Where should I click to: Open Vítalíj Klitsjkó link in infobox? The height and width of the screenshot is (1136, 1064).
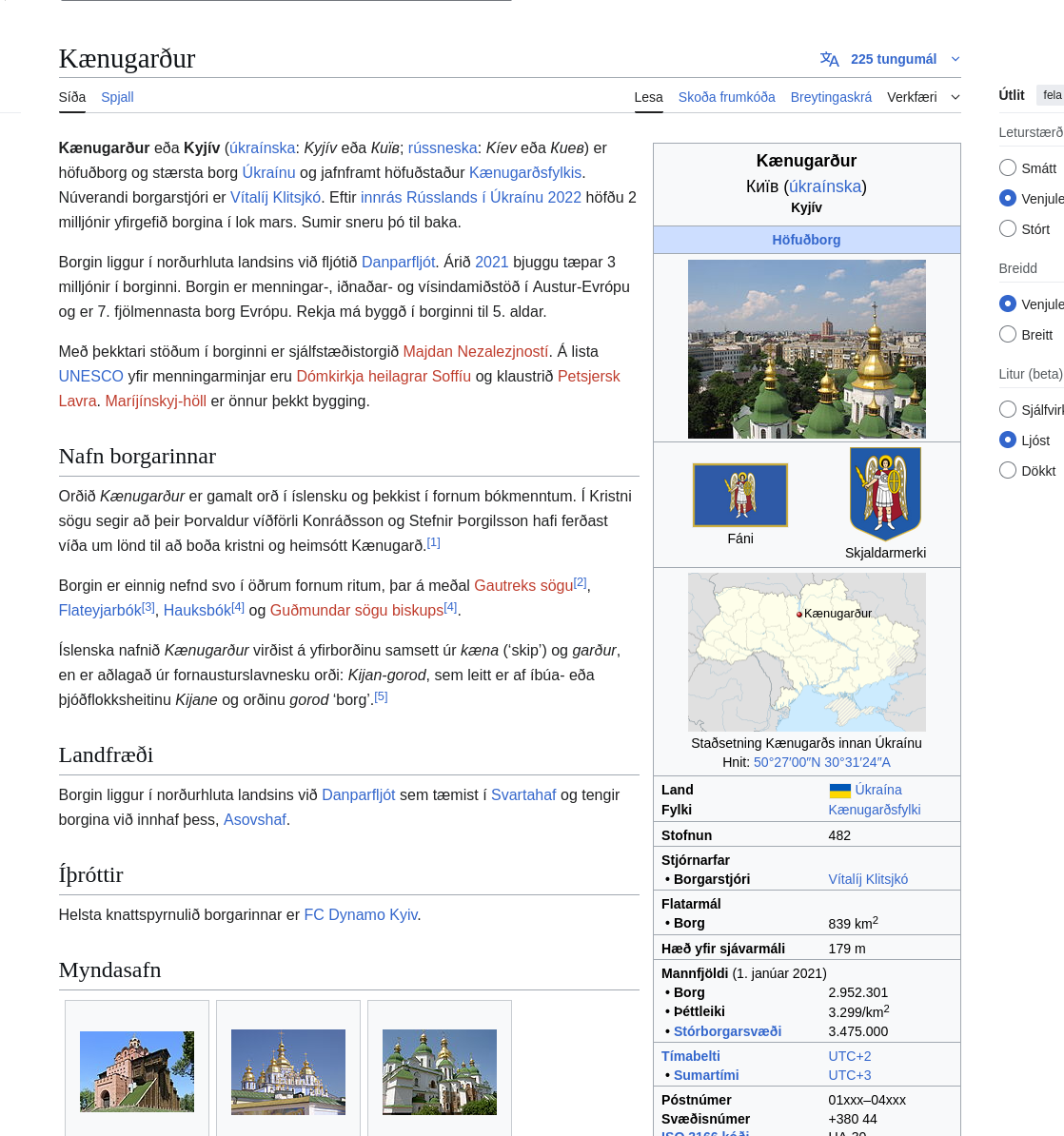point(868,879)
